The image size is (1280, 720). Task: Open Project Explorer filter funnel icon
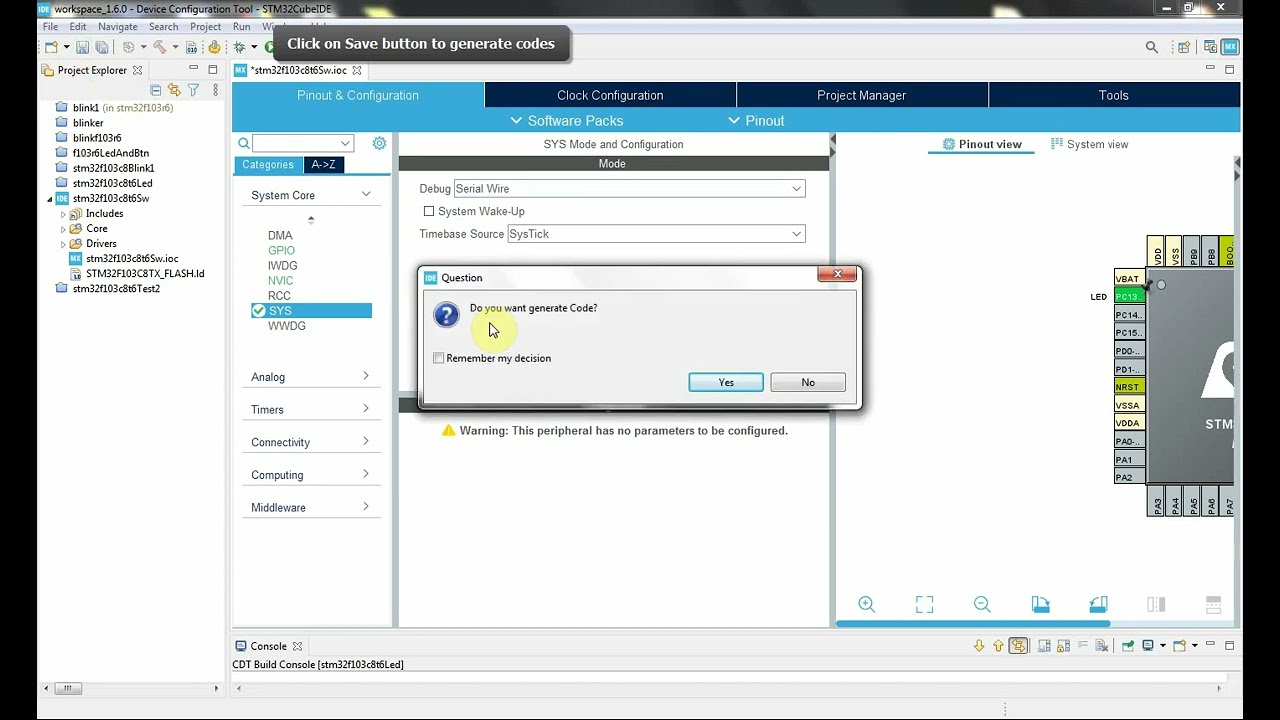click(x=194, y=90)
